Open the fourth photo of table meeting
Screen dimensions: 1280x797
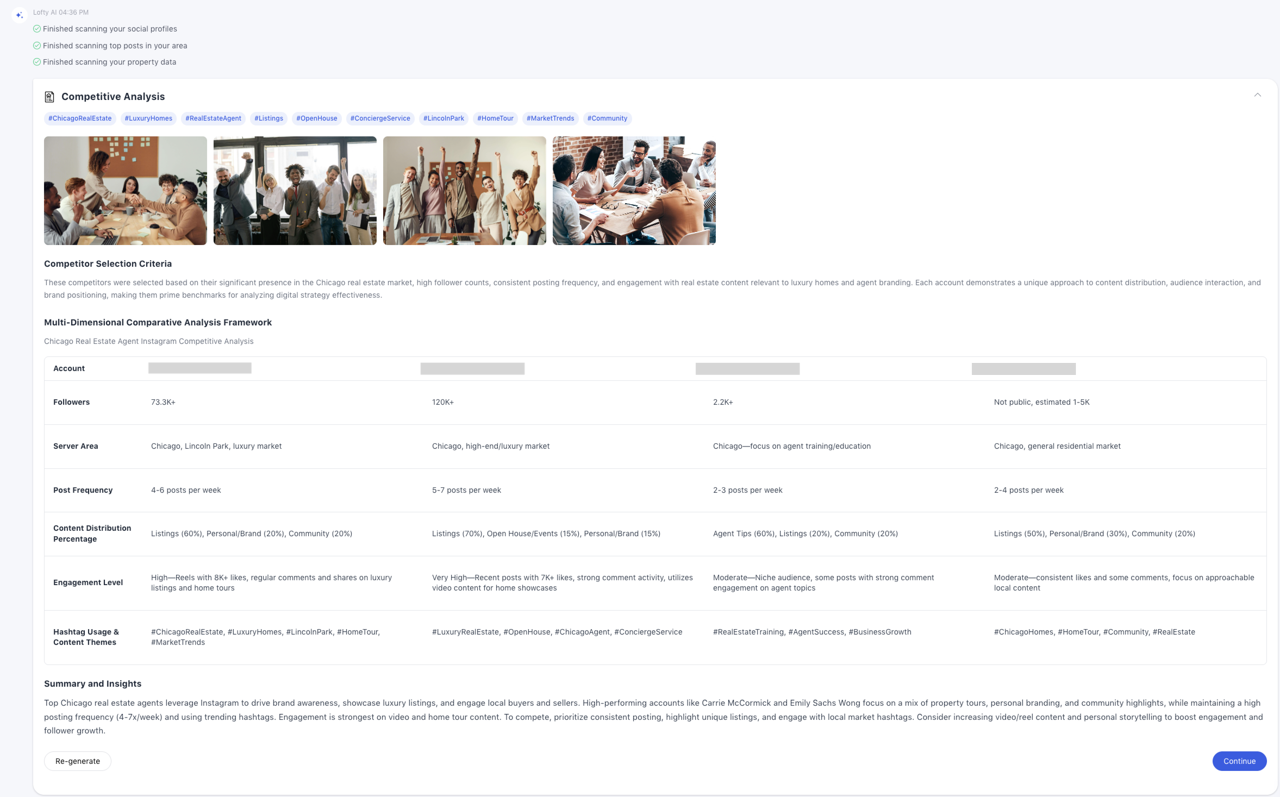click(634, 191)
